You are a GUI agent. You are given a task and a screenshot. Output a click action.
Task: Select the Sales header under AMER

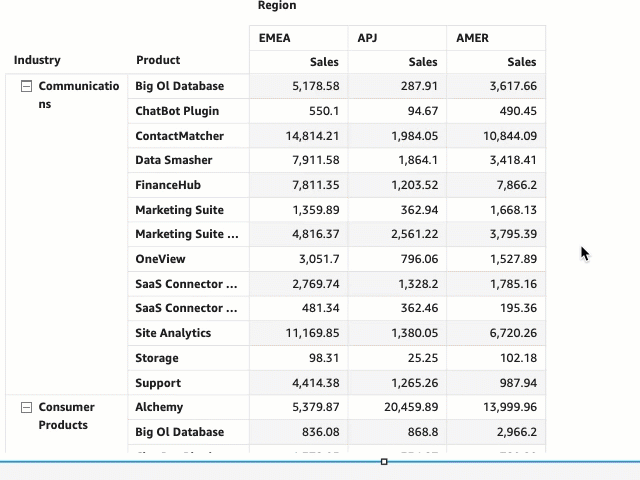[x=521, y=62]
